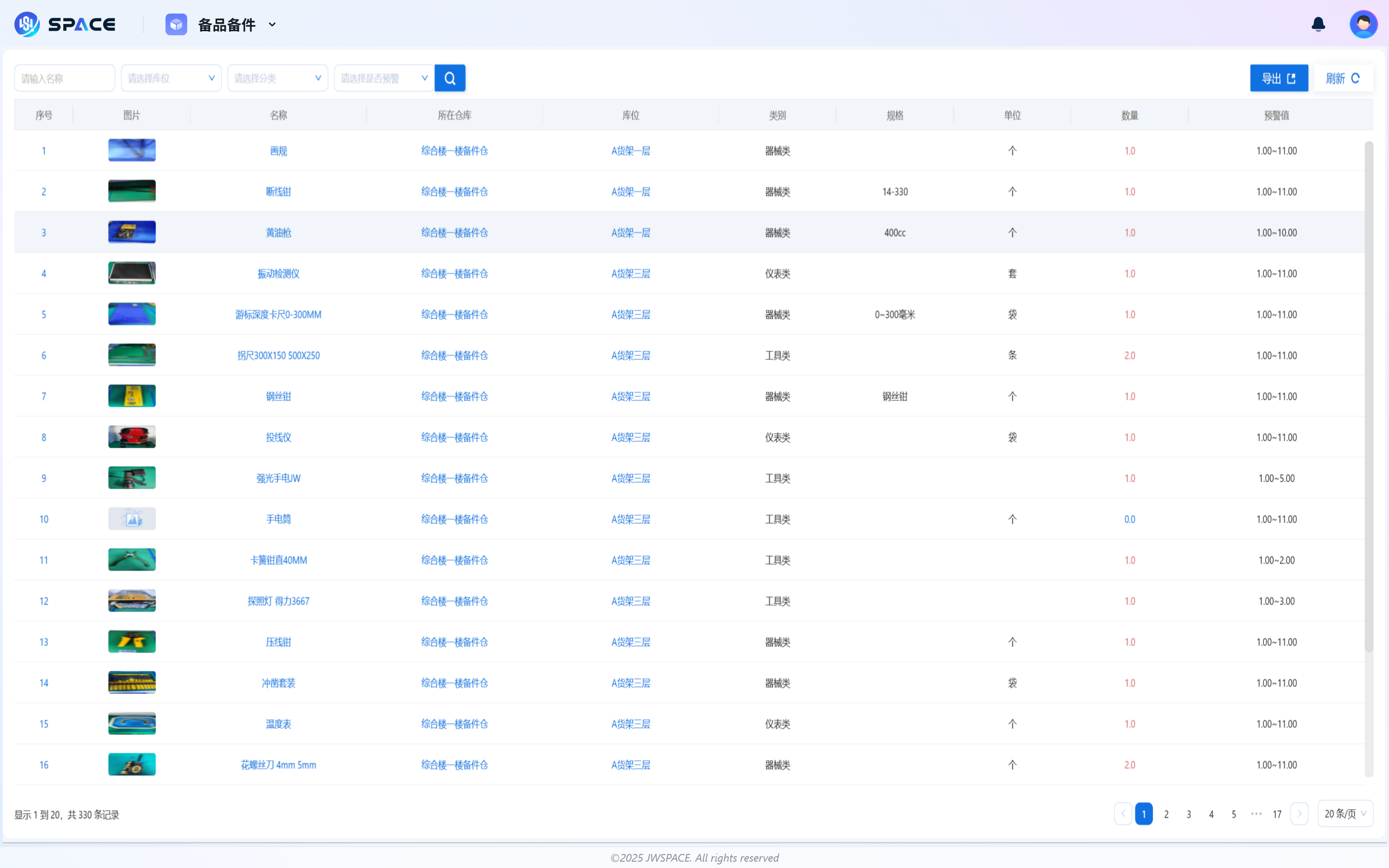This screenshot has width=1389, height=868.
Task: Go to page 2
Action: point(1166,814)
